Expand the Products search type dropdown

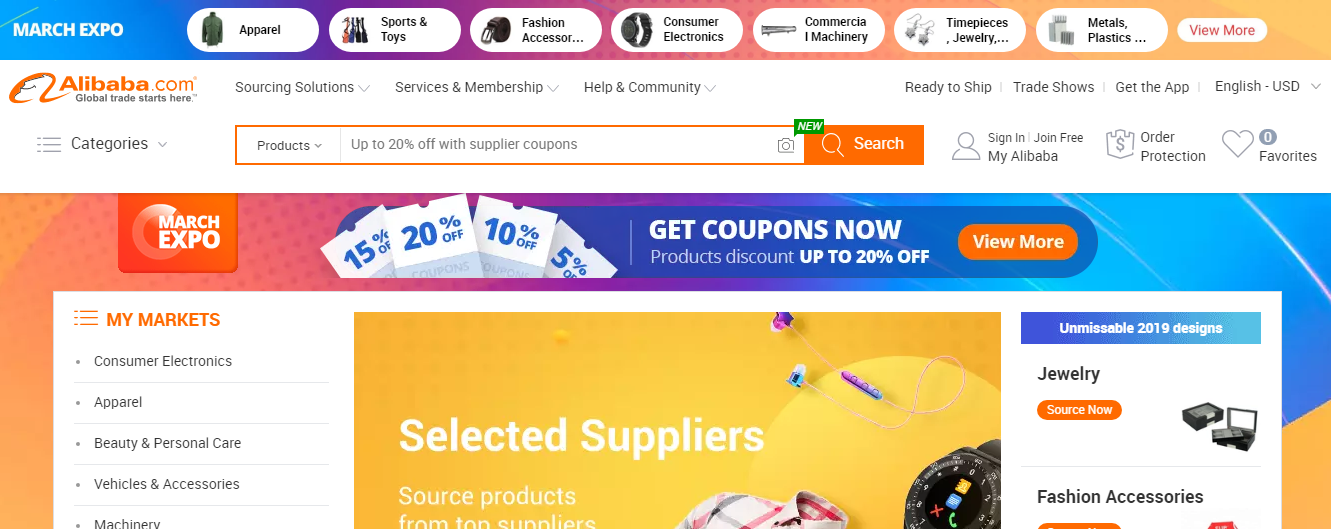tap(289, 145)
